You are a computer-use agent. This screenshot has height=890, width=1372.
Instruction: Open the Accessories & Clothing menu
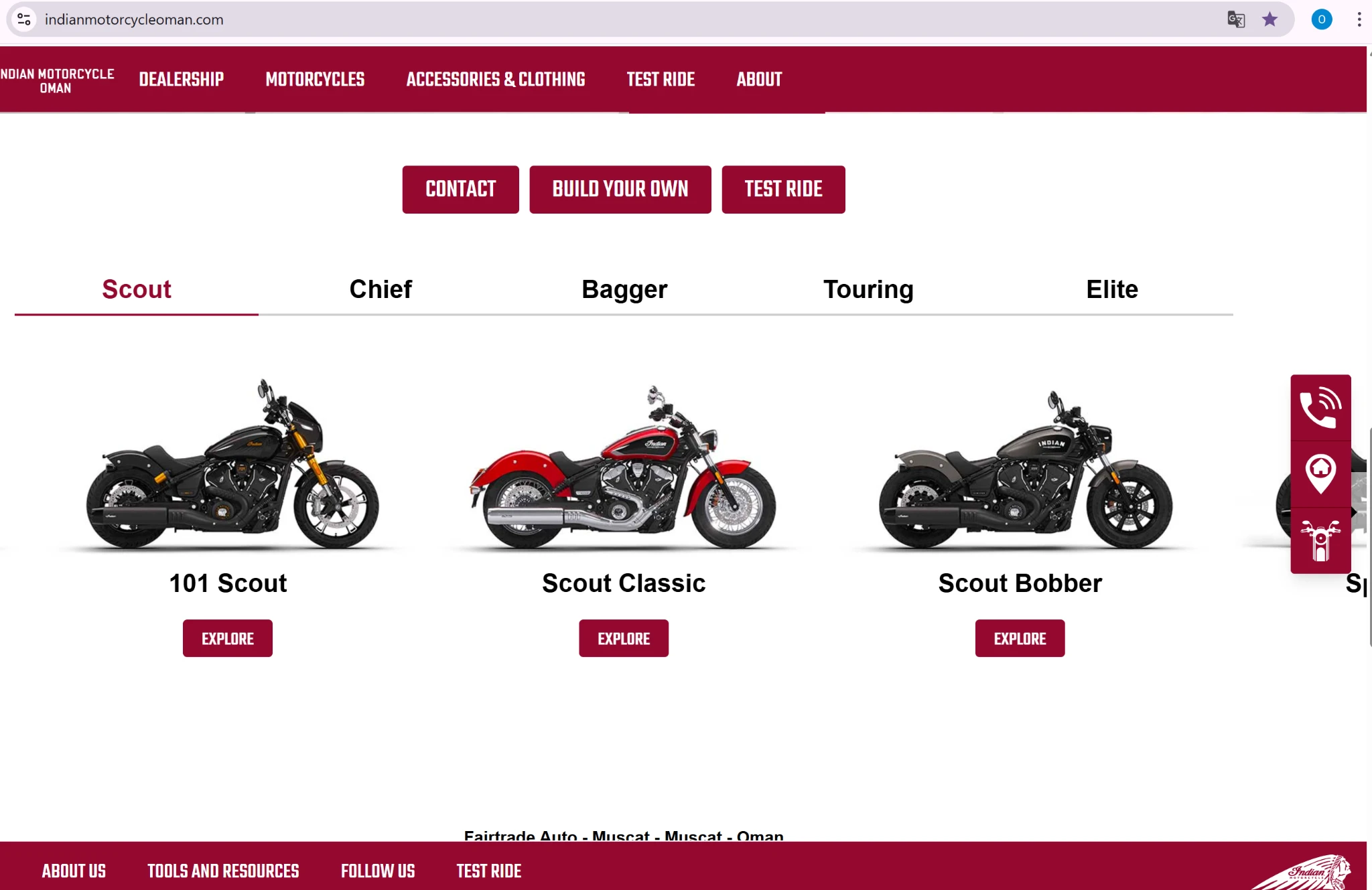[x=496, y=79]
